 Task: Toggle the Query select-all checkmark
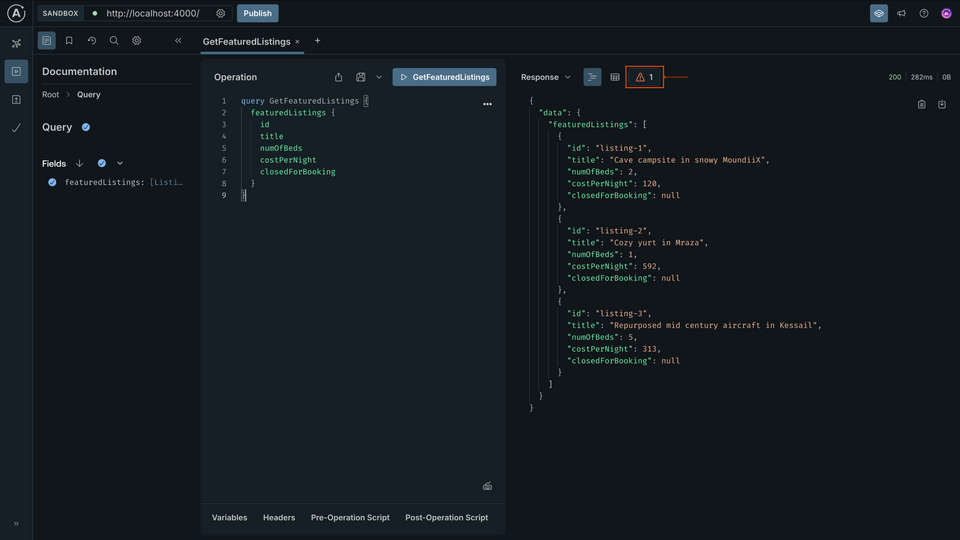(86, 127)
